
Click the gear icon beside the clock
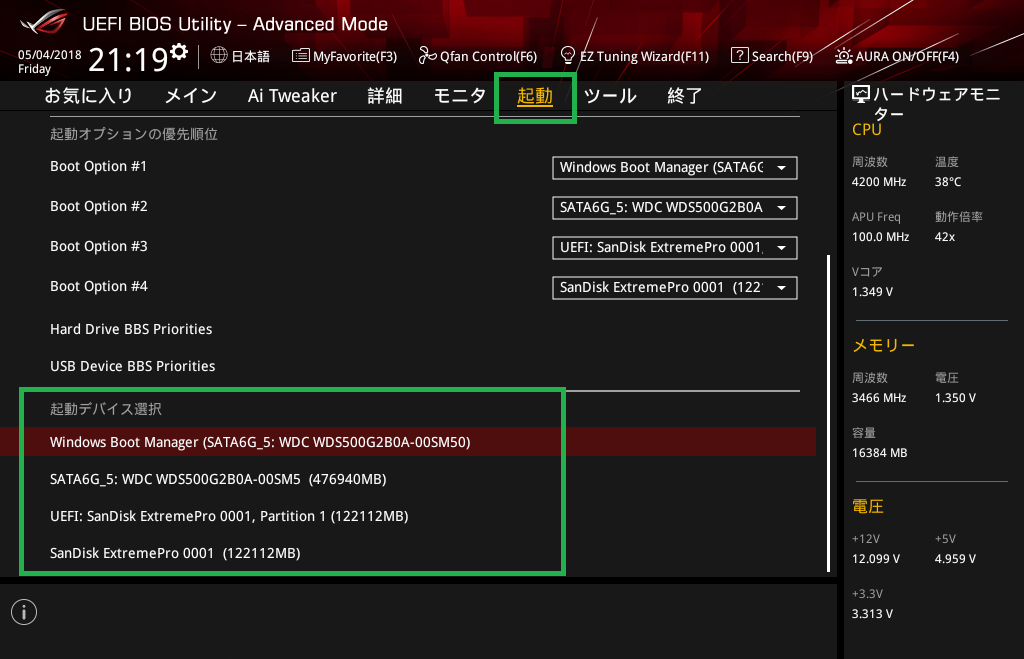click(x=179, y=52)
